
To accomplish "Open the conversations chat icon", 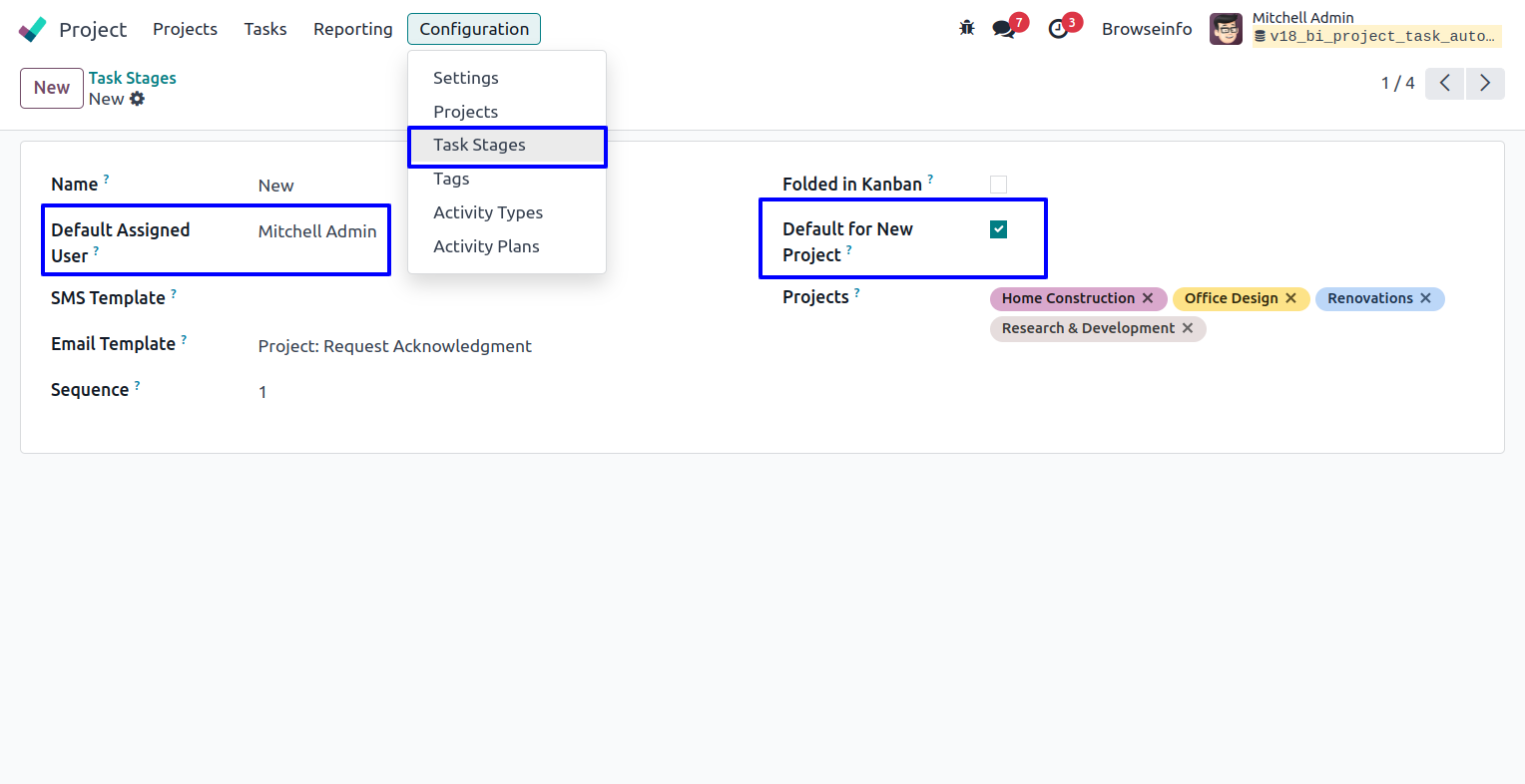I will [x=1004, y=29].
